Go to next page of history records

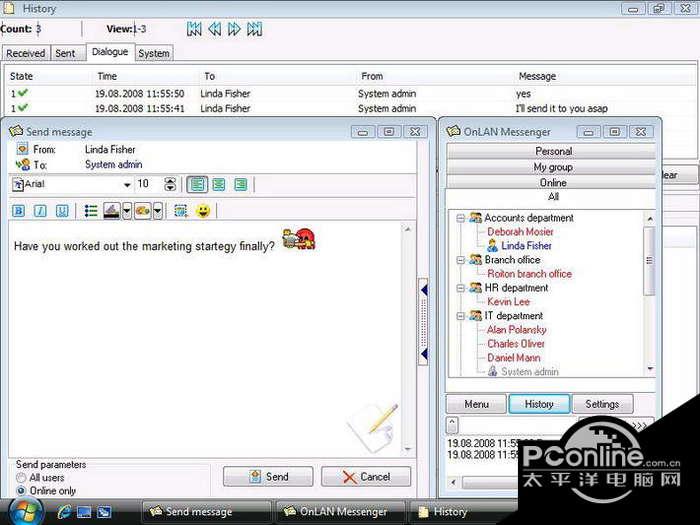coord(234,29)
